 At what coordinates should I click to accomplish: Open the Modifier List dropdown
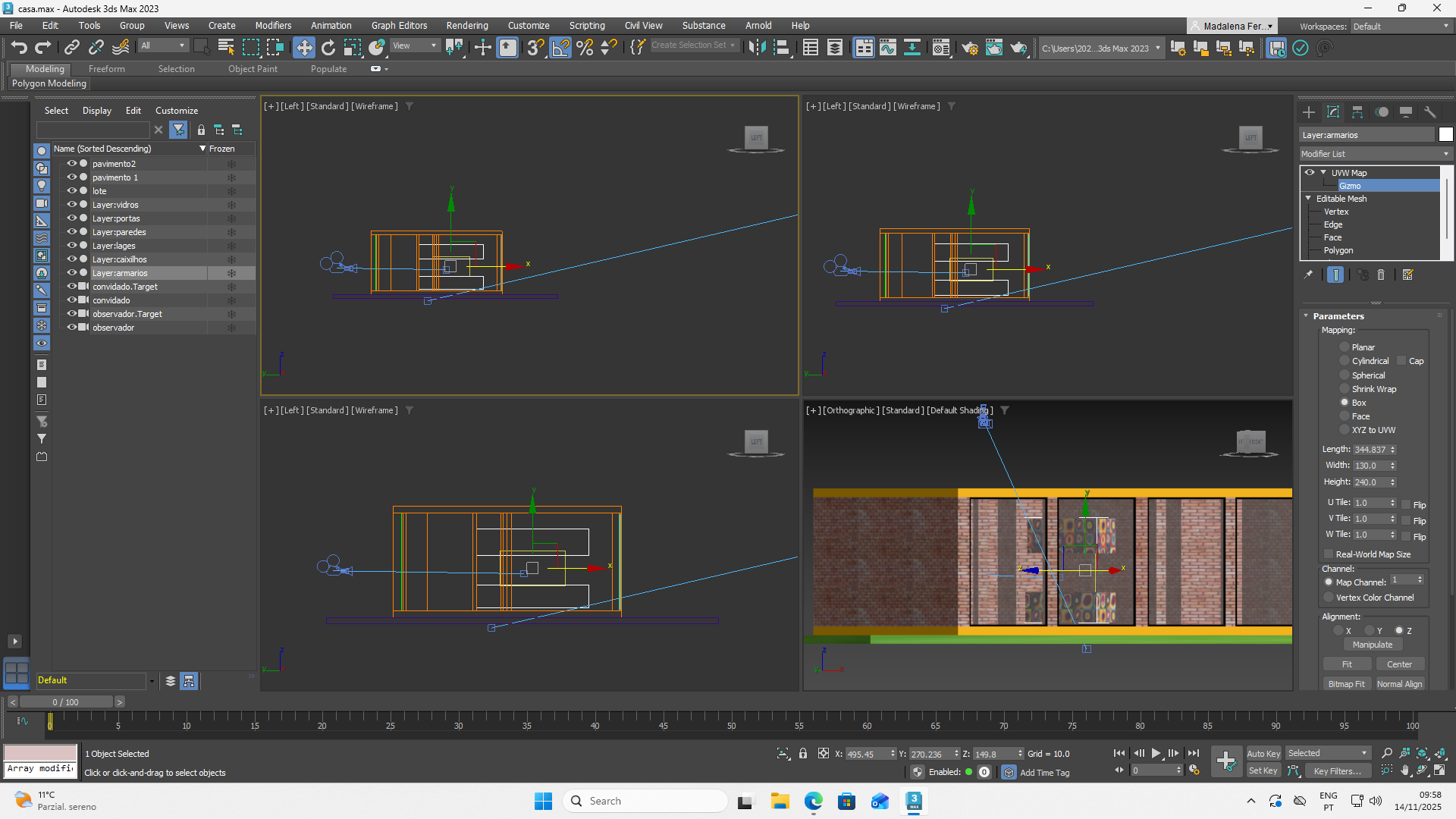click(x=1374, y=154)
